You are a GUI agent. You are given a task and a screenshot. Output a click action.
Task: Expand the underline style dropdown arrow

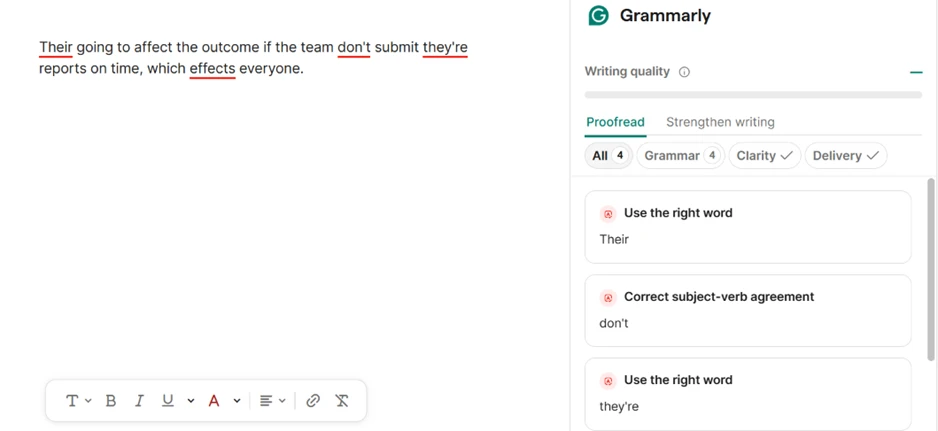(x=191, y=400)
